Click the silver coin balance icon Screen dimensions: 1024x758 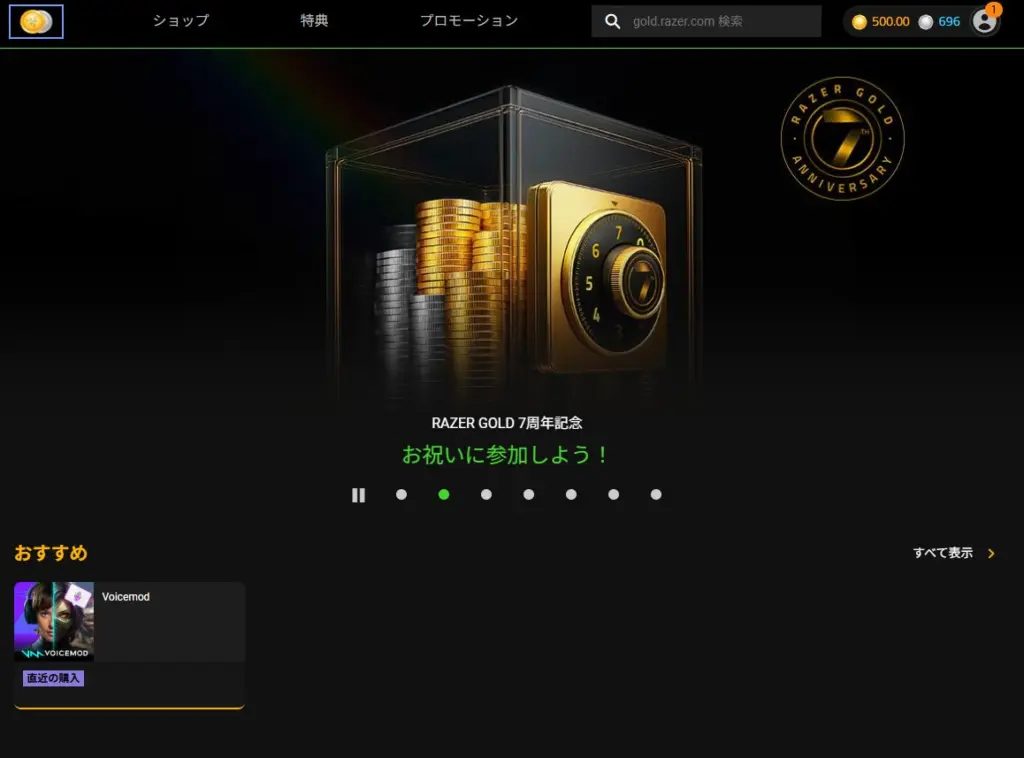(x=925, y=22)
